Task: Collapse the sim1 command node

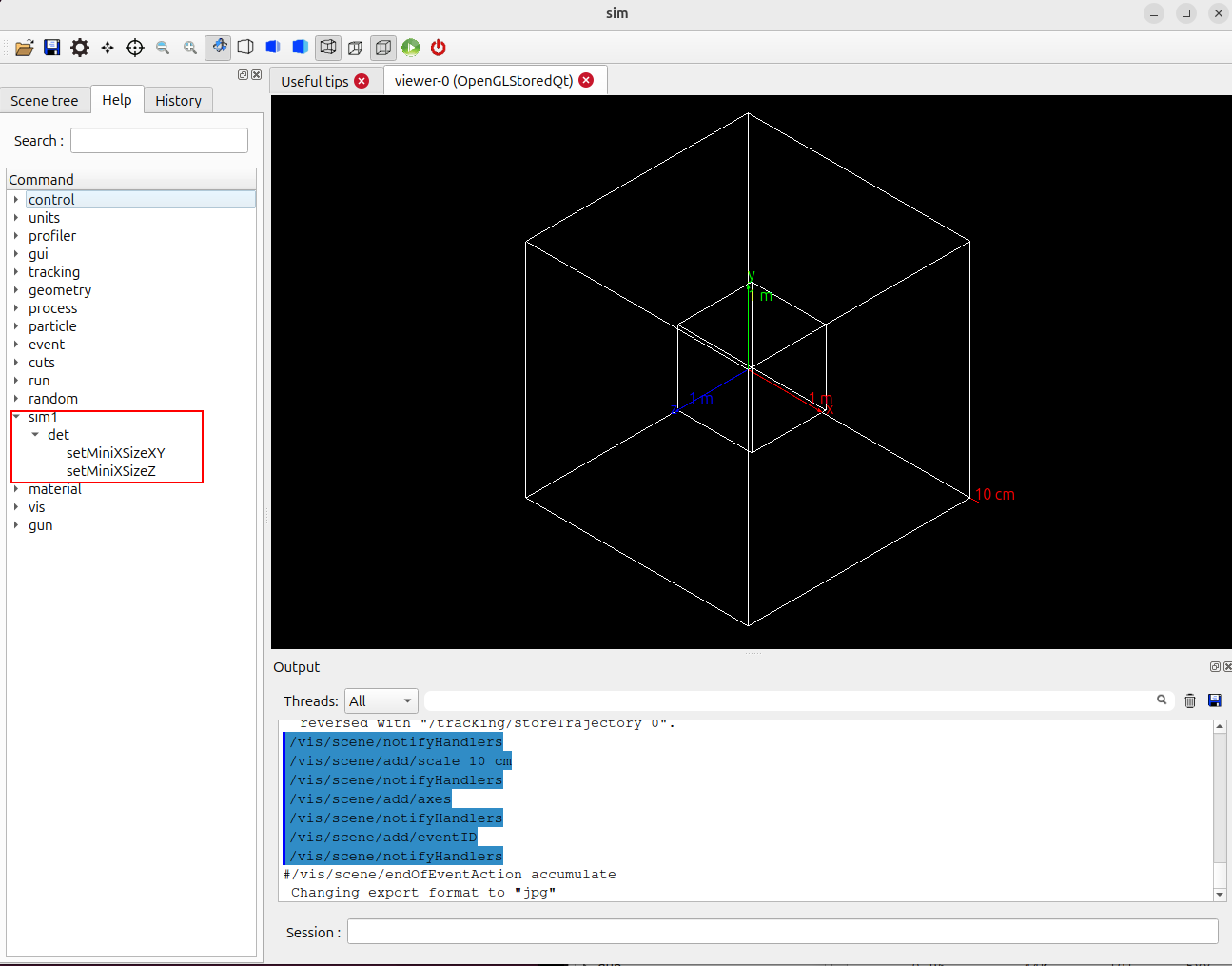Action: click(16, 417)
